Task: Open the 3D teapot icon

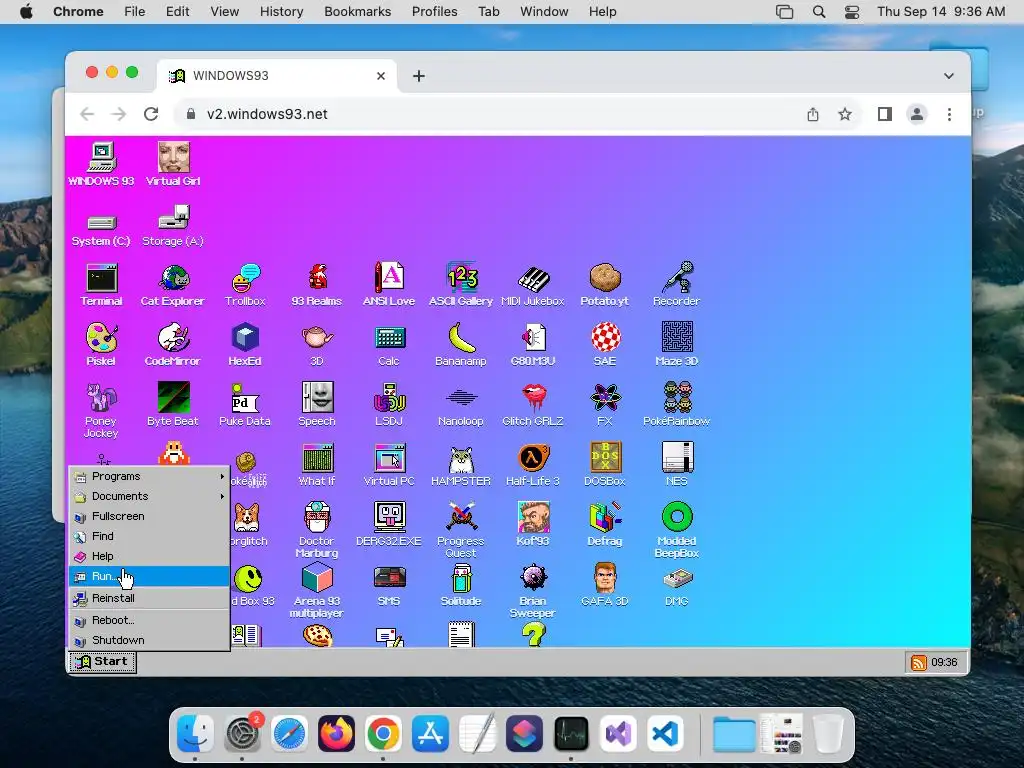Action: point(317,344)
